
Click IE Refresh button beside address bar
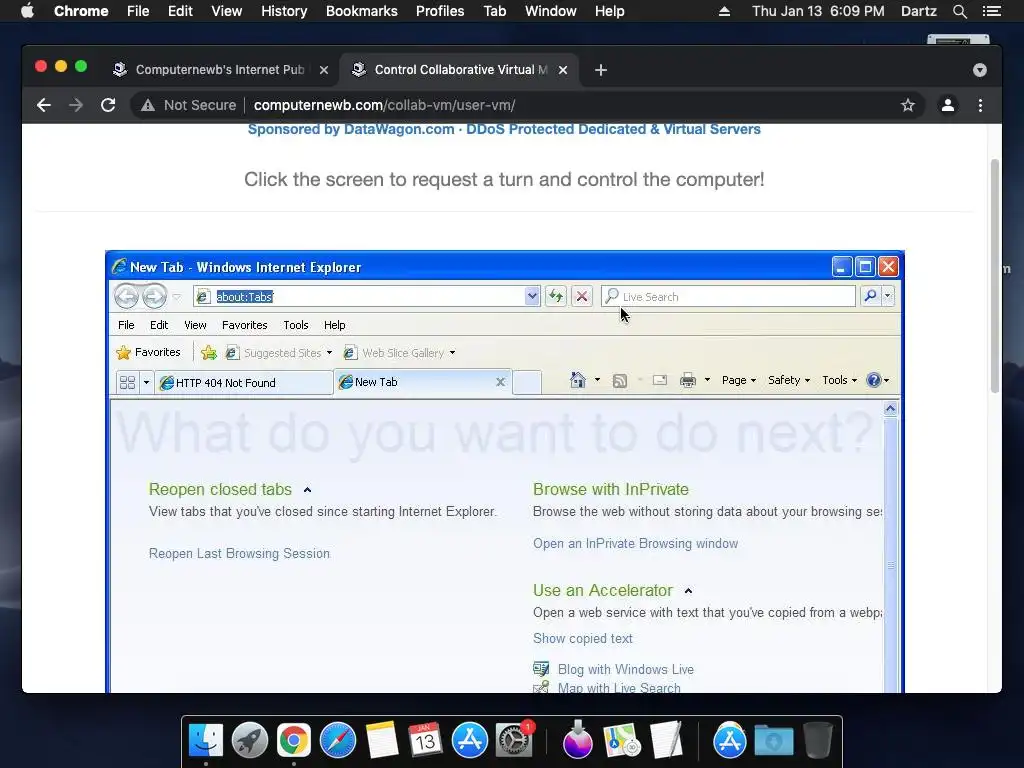click(x=556, y=296)
